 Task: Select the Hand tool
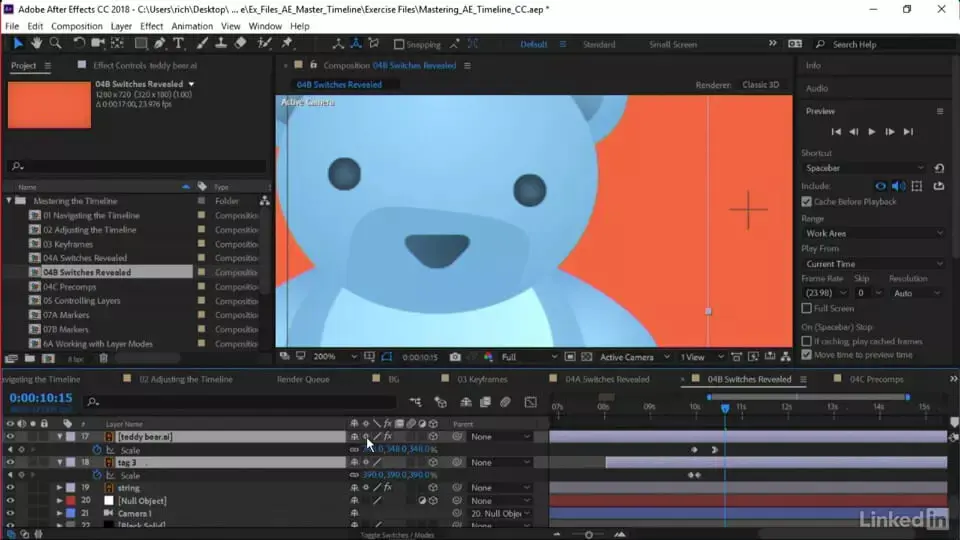[37, 43]
